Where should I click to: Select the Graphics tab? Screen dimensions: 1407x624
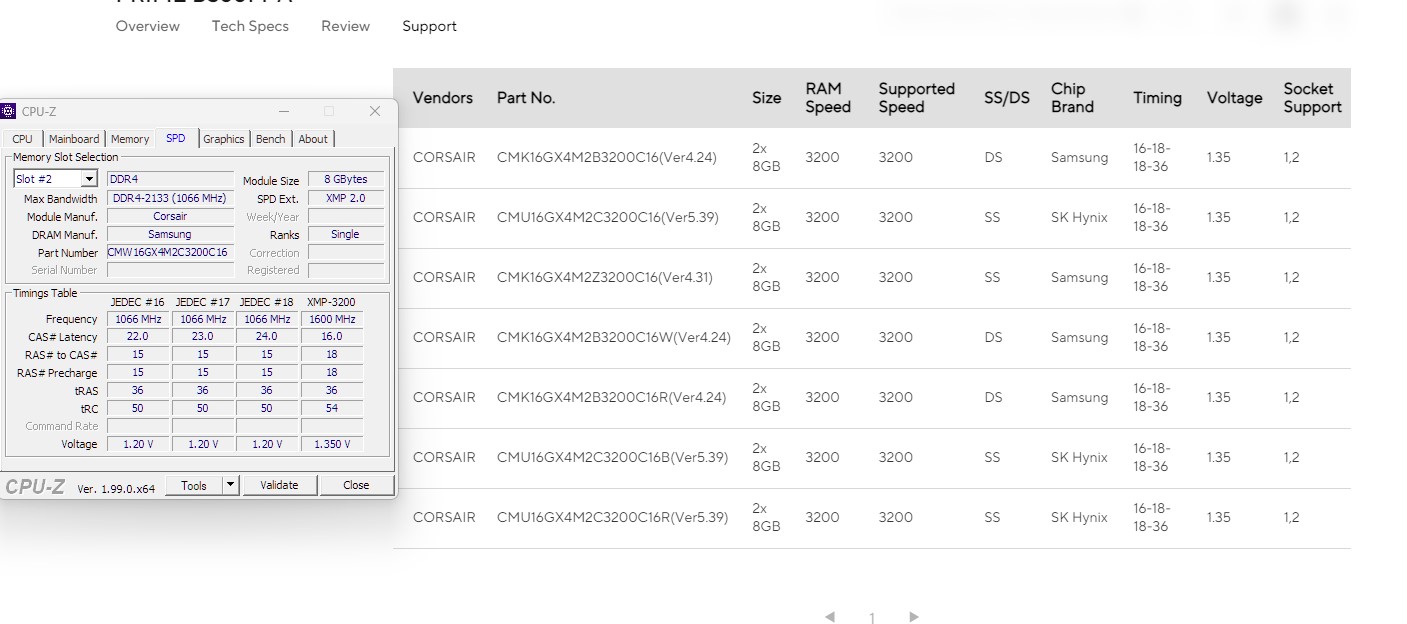pyautogui.click(x=223, y=139)
